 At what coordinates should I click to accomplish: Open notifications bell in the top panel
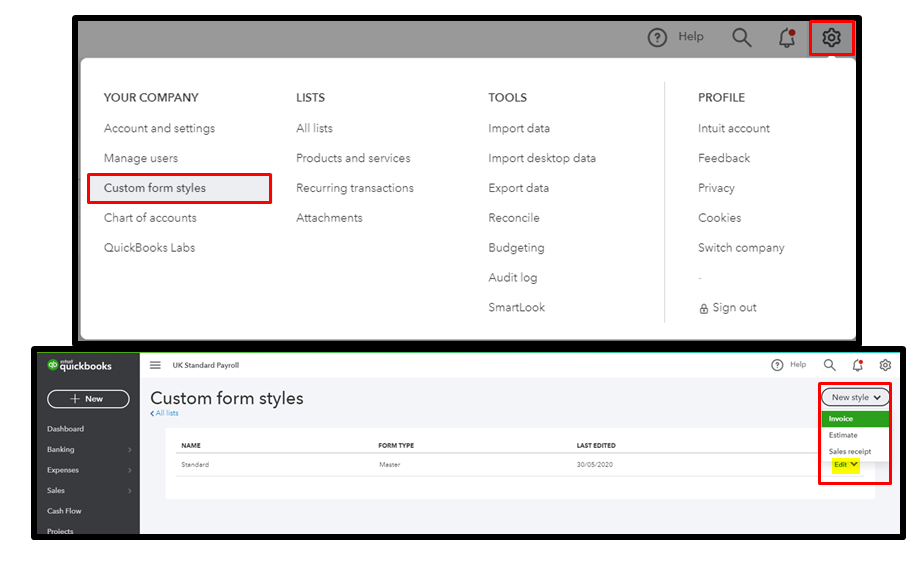[x=787, y=37]
